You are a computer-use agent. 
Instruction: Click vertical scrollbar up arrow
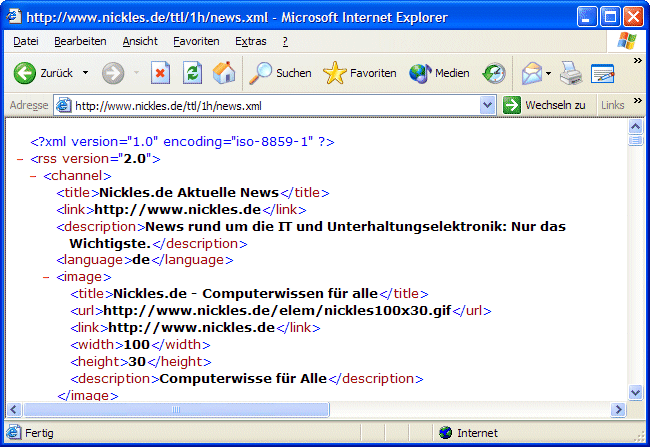pyautogui.click(x=635, y=126)
